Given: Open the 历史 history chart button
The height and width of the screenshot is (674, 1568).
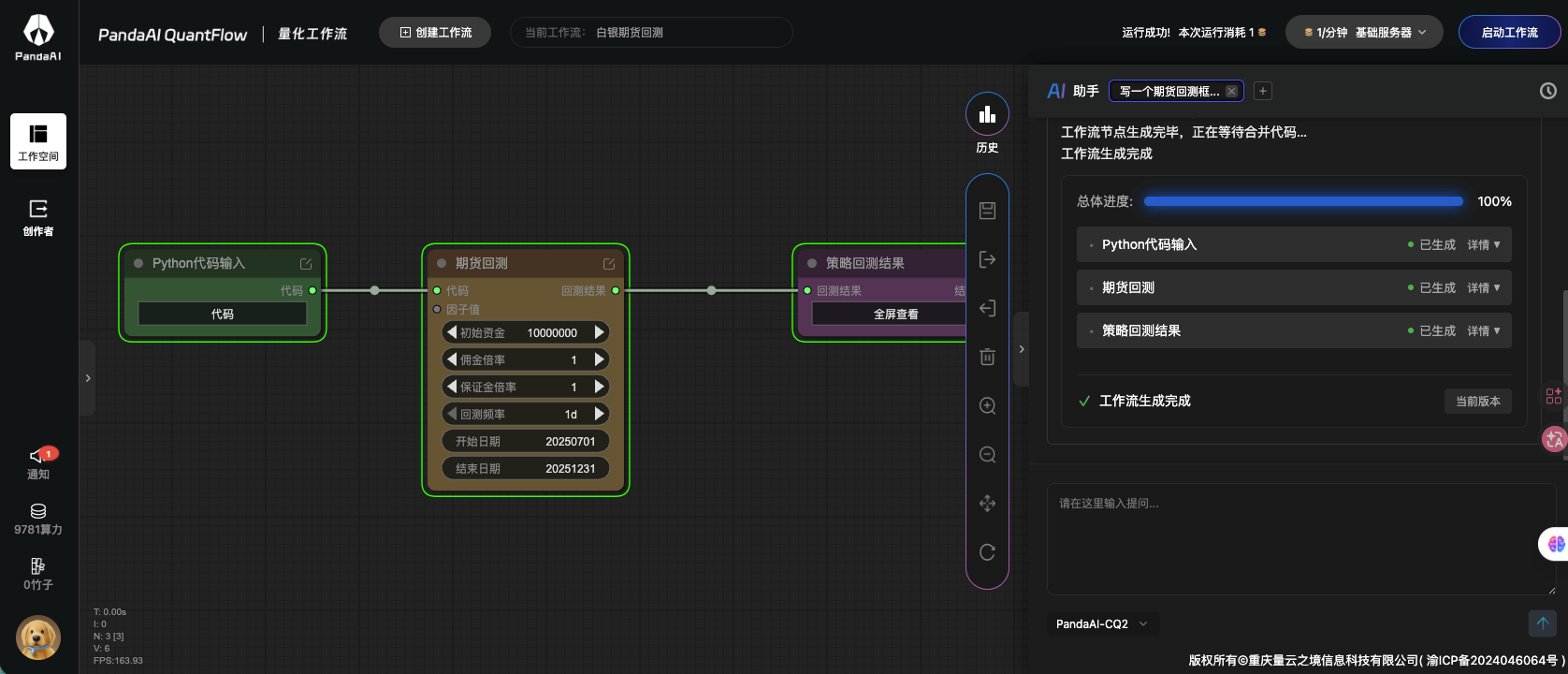Looking at the screenshot, I should click(987, 114).
